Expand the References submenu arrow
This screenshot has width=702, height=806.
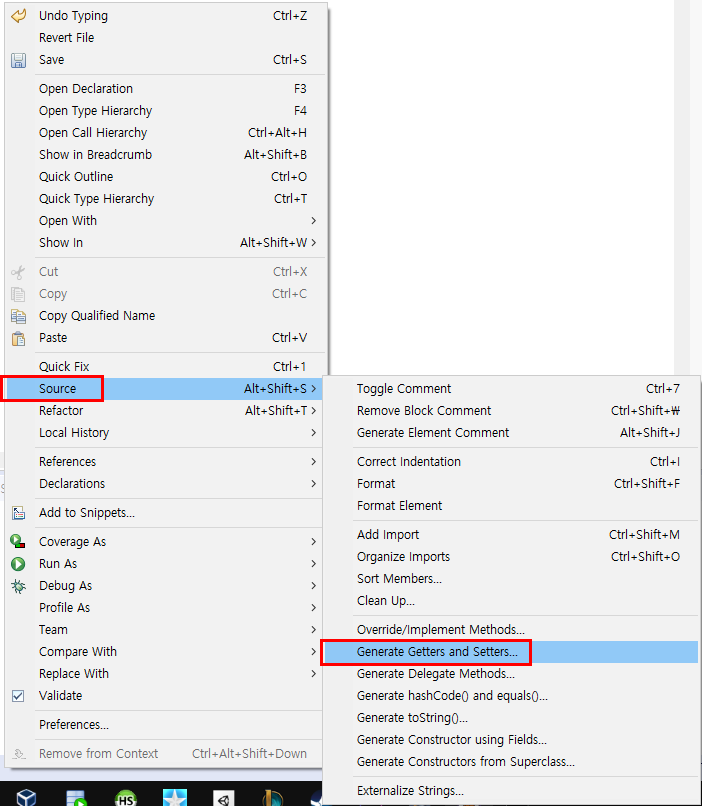tap(313, 462)
